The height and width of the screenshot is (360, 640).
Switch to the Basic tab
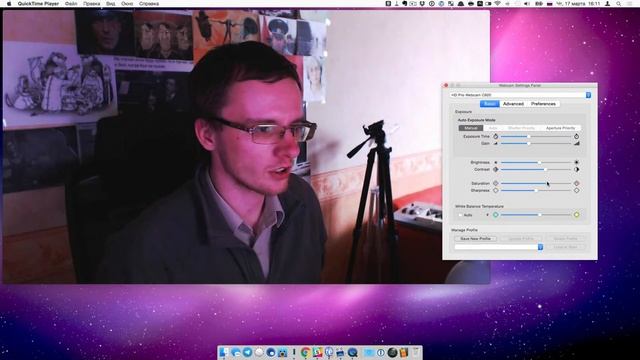pos(489,104)
